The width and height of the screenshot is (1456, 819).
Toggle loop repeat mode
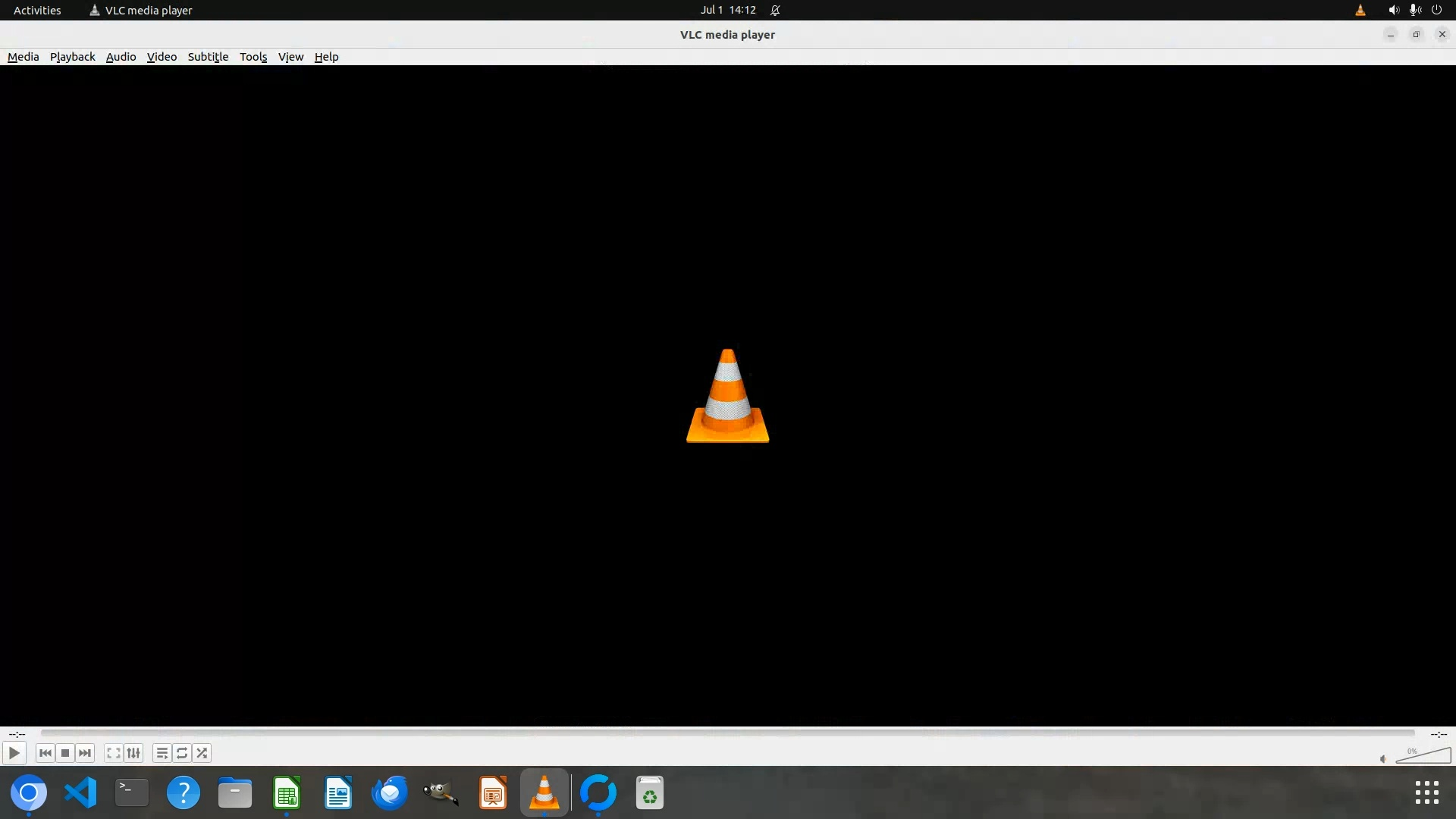(182, 753)
